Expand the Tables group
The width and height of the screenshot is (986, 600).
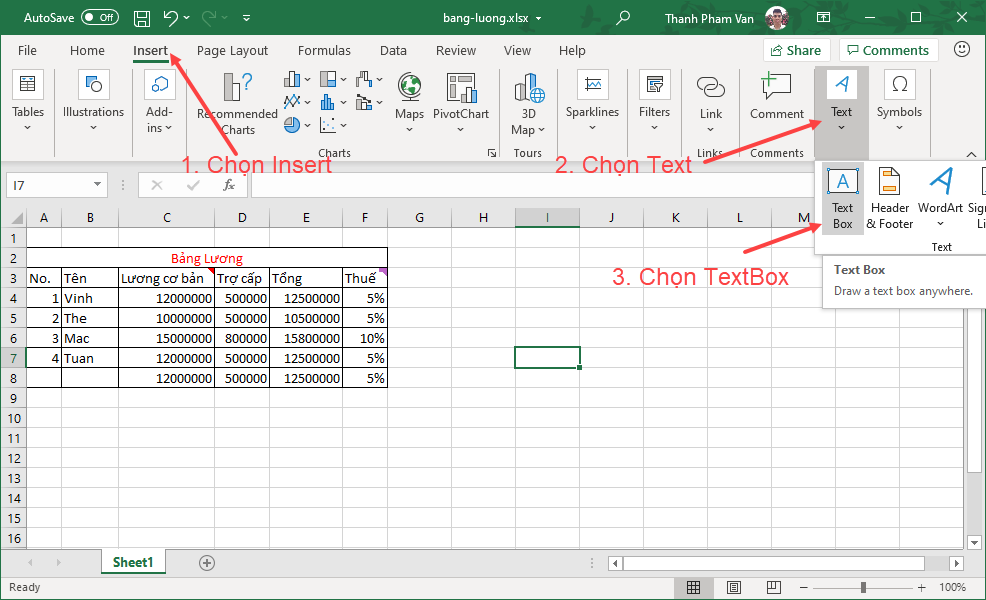[28, 101]
